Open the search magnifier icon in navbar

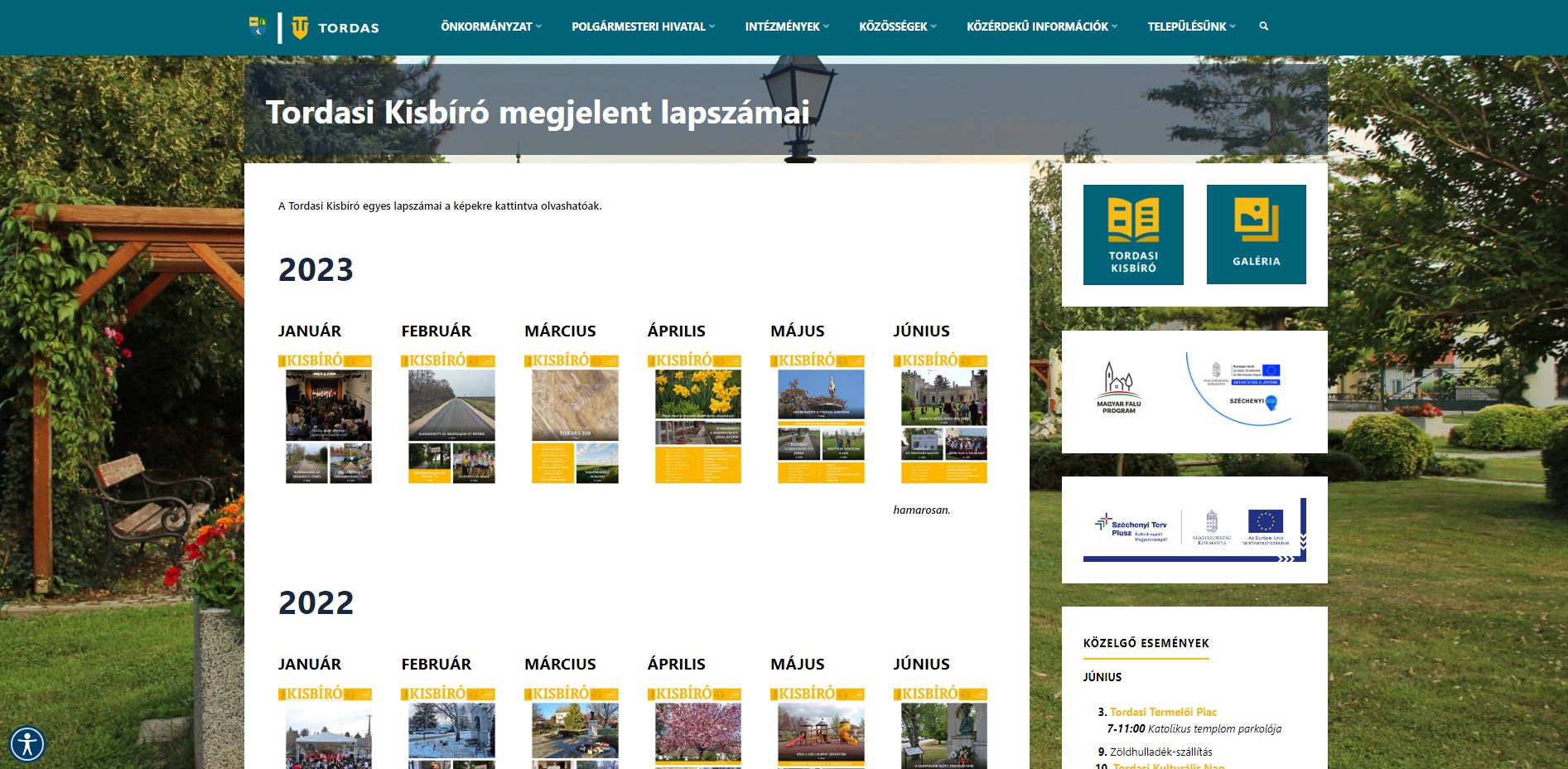(x=1263, y=27)
